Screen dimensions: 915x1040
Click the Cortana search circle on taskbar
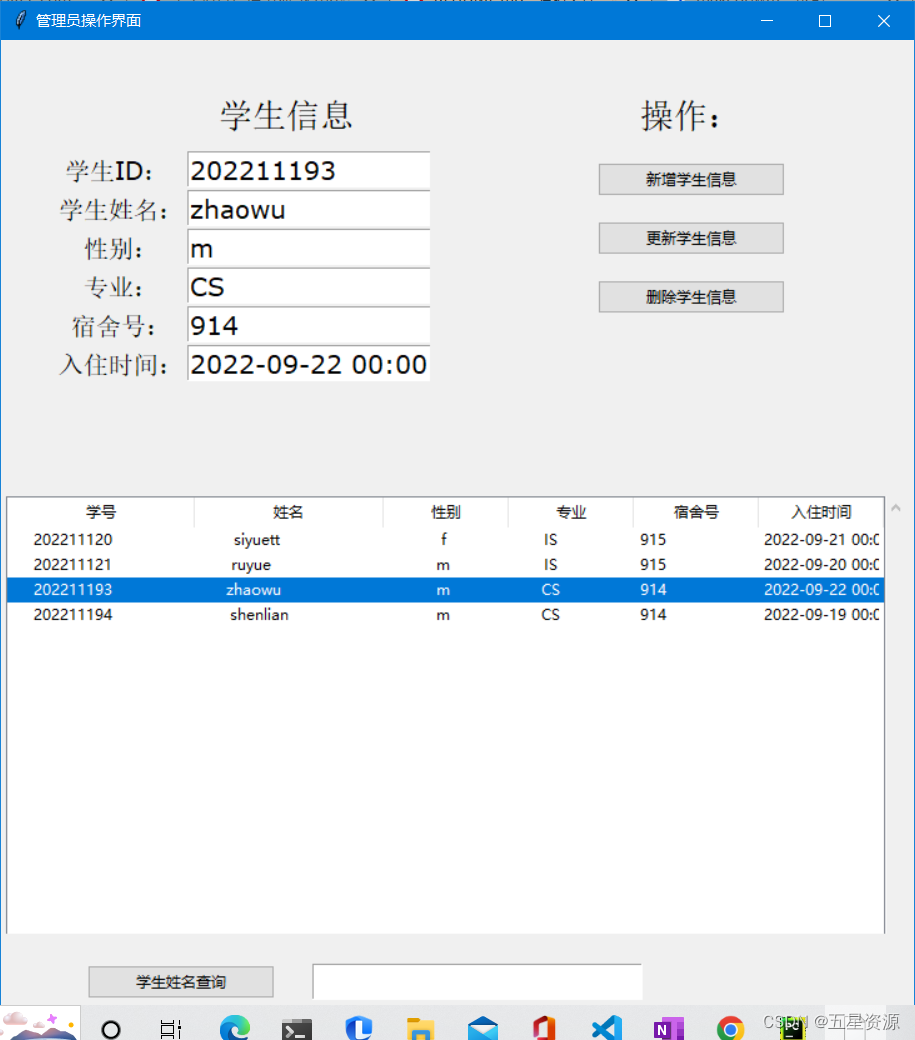(x=111, y=1029)
